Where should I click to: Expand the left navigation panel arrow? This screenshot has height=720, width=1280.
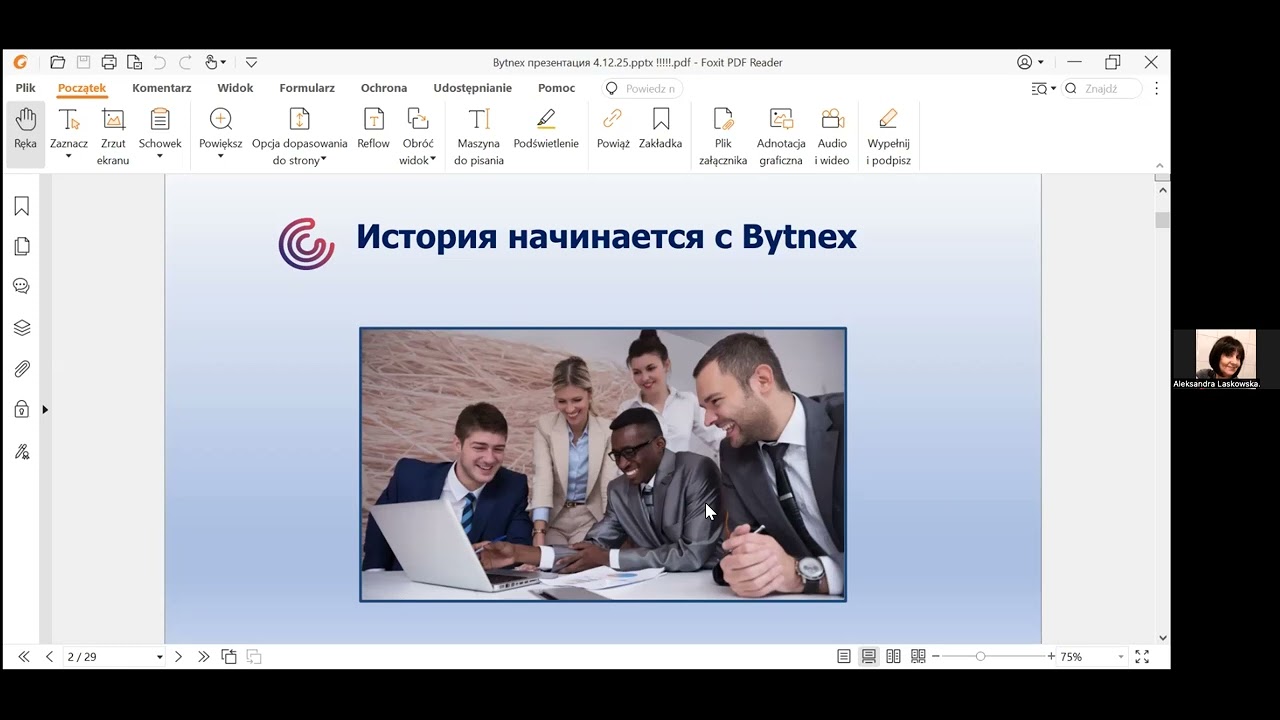(45, 409)
